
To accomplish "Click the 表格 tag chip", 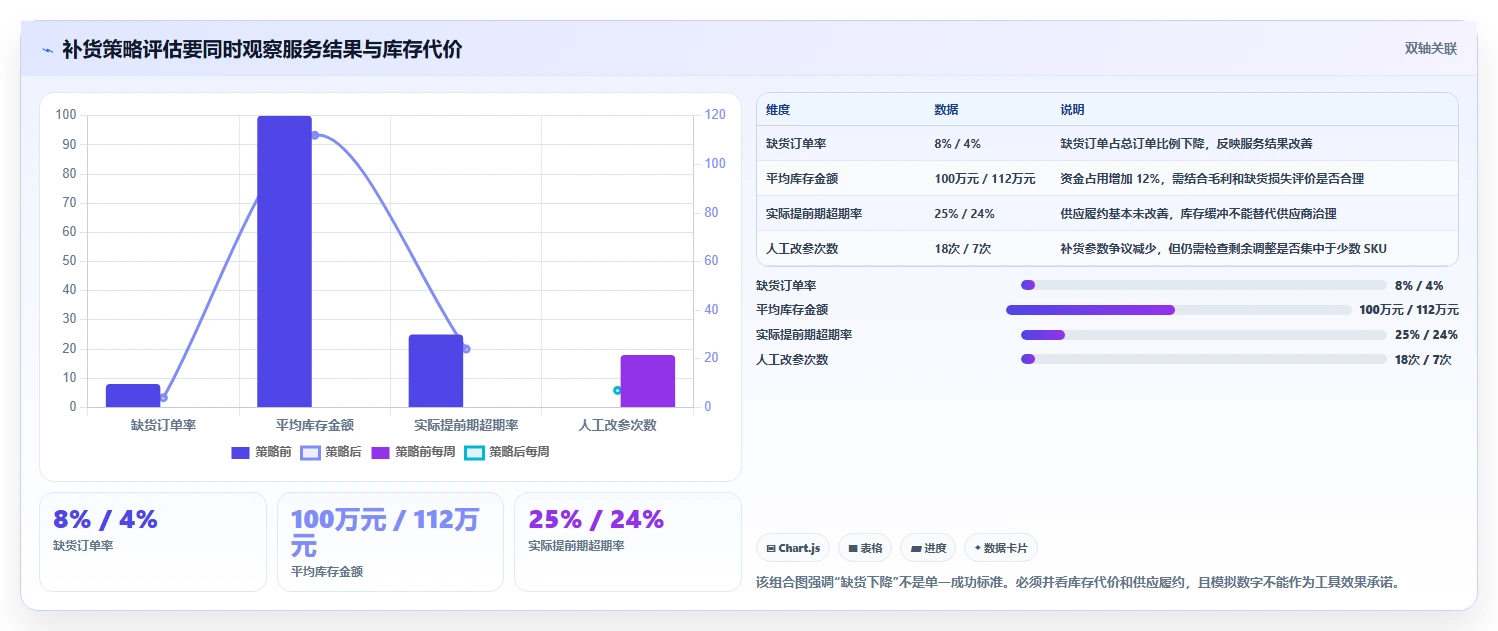I will tap(865, 548).
